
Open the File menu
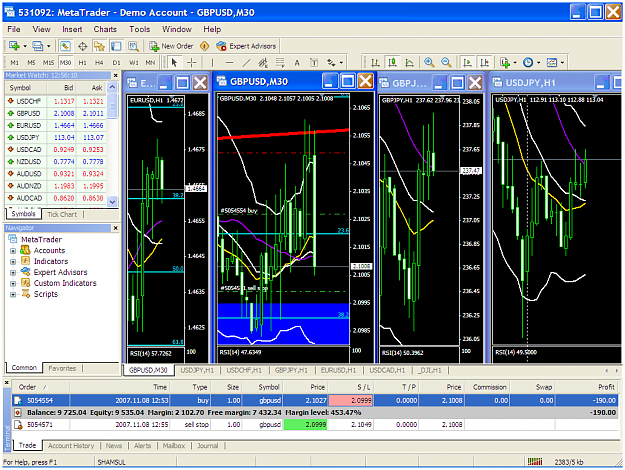pos(14,29)
